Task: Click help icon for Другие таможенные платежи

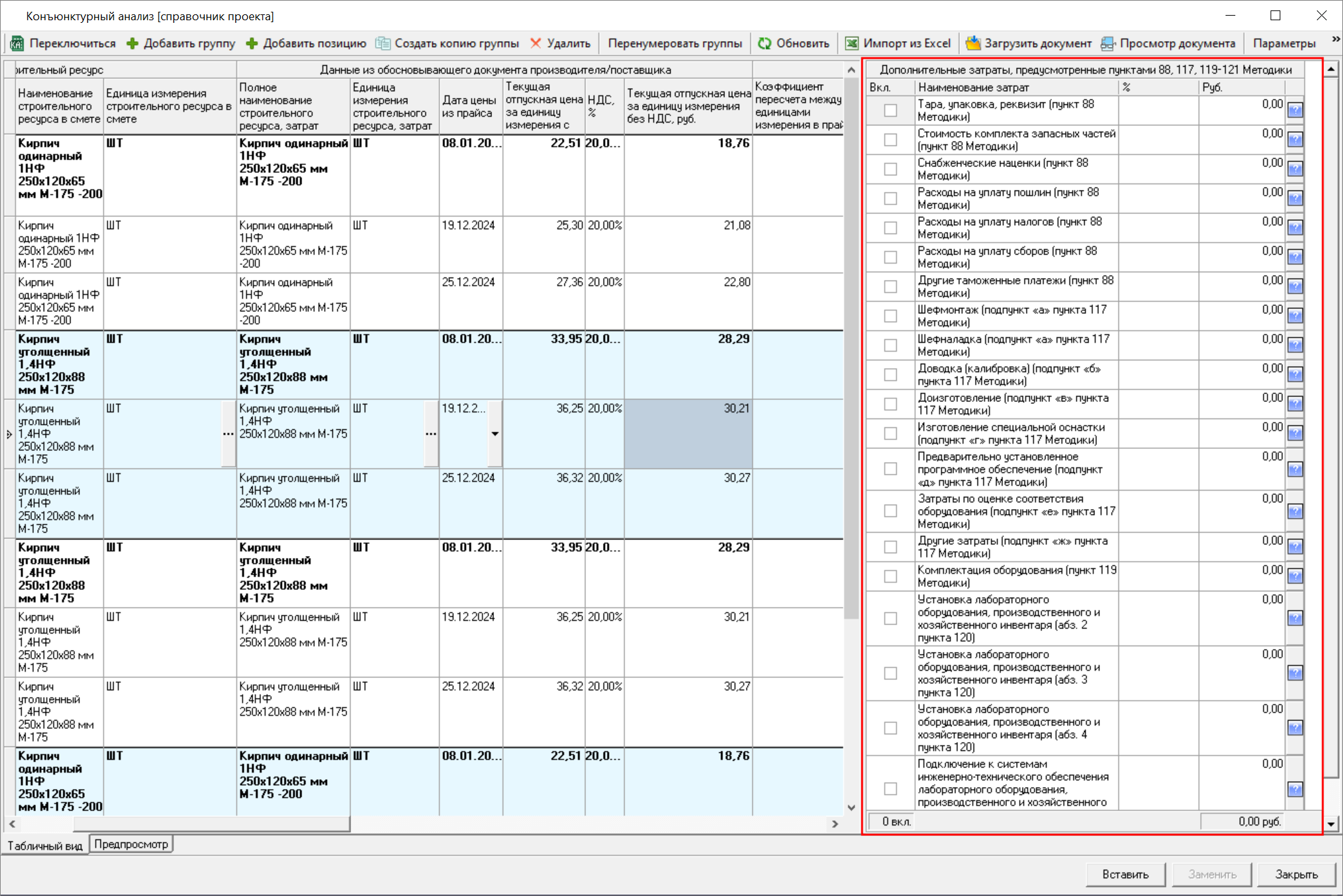Action: pos(1295,286)
